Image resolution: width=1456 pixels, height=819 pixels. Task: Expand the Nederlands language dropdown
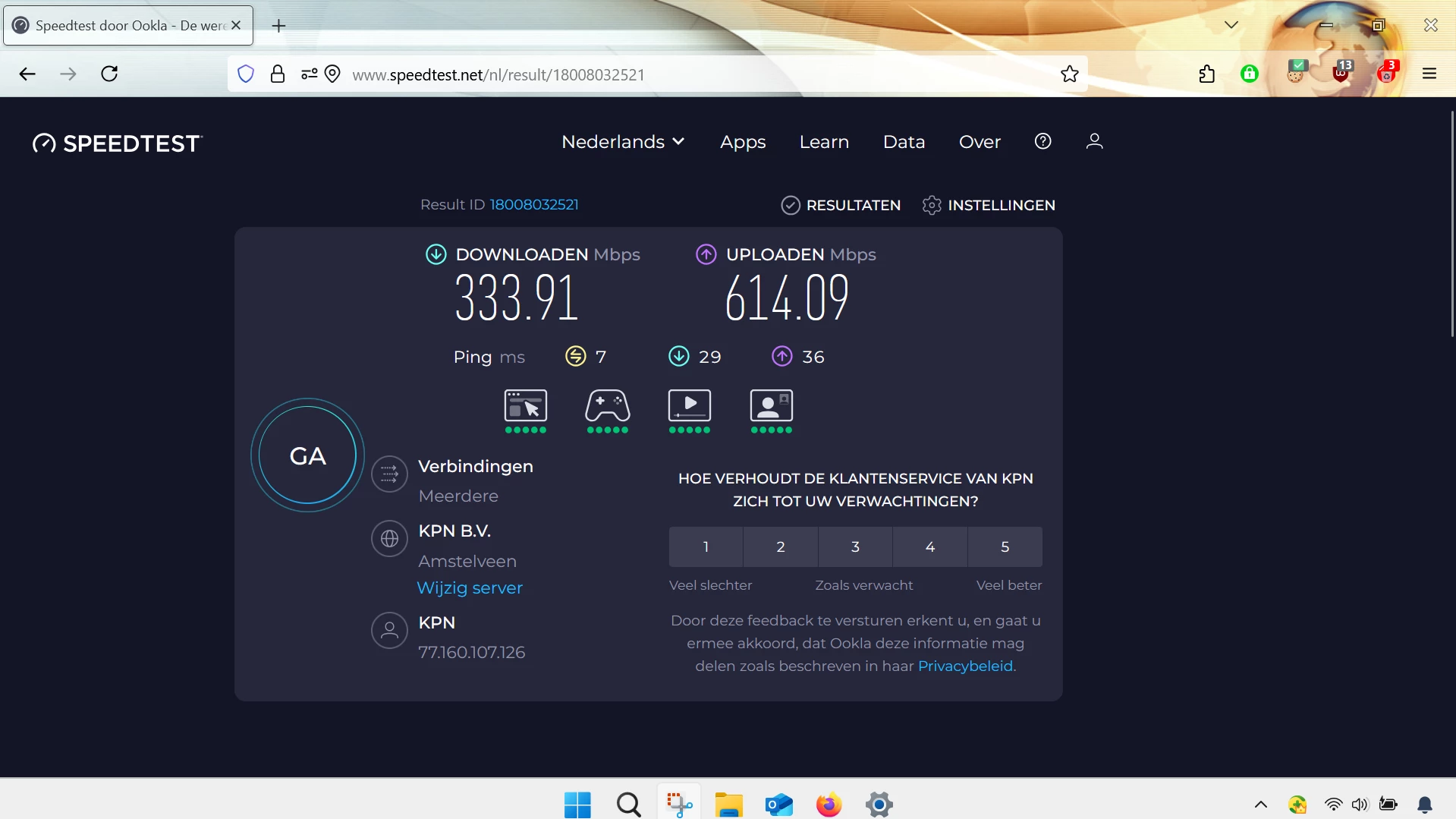623,142
